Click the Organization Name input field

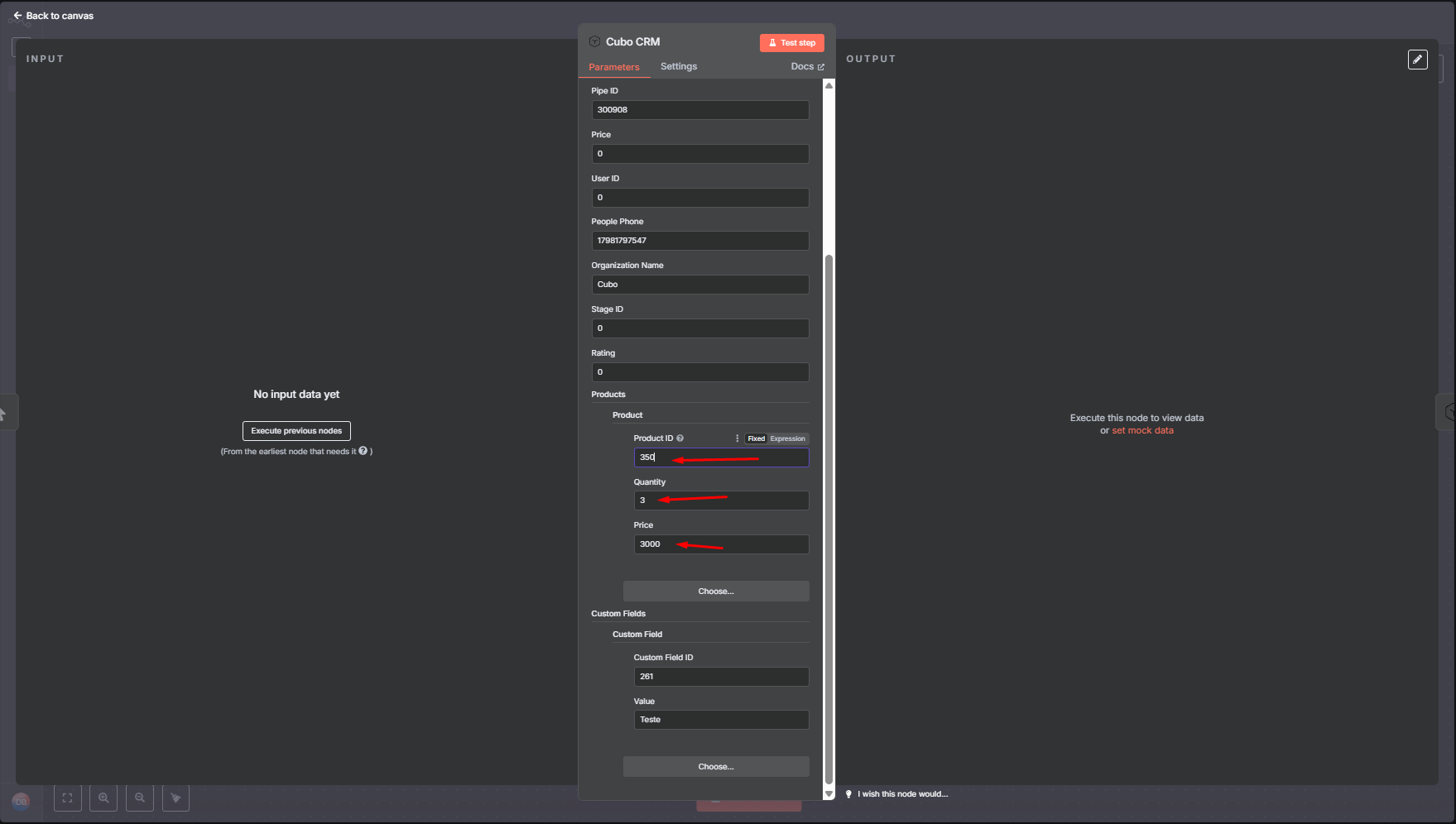click(699, 285)
